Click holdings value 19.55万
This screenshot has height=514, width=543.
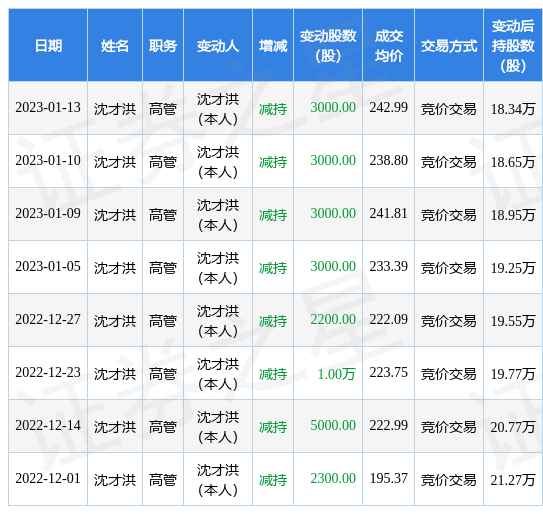click(513, 321)
